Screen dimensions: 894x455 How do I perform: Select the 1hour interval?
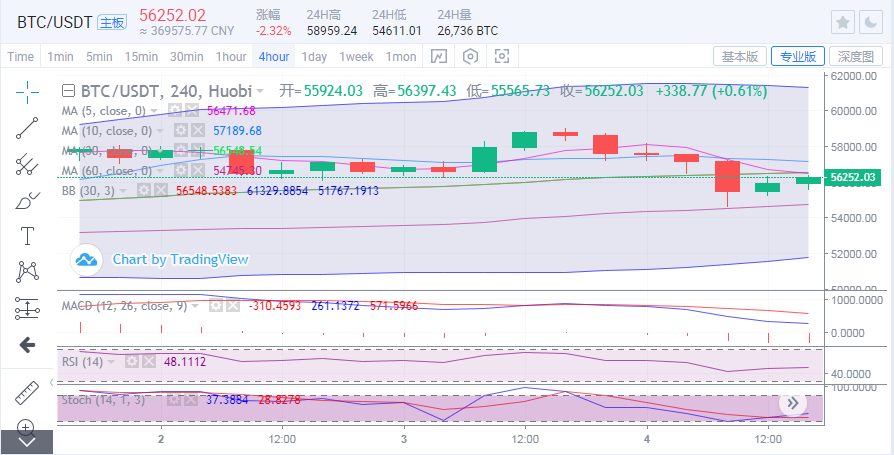click(x=231, y=56)
